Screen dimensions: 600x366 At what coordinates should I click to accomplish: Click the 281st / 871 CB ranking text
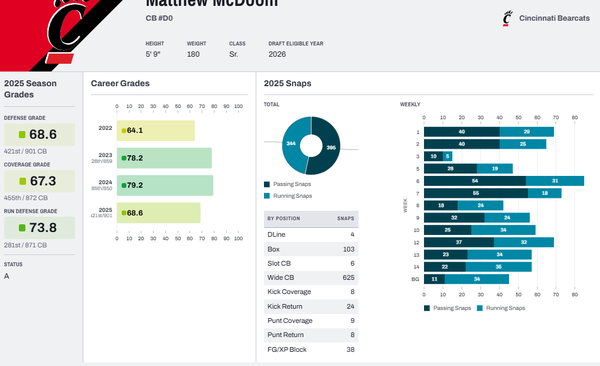(x=25, y=245)
